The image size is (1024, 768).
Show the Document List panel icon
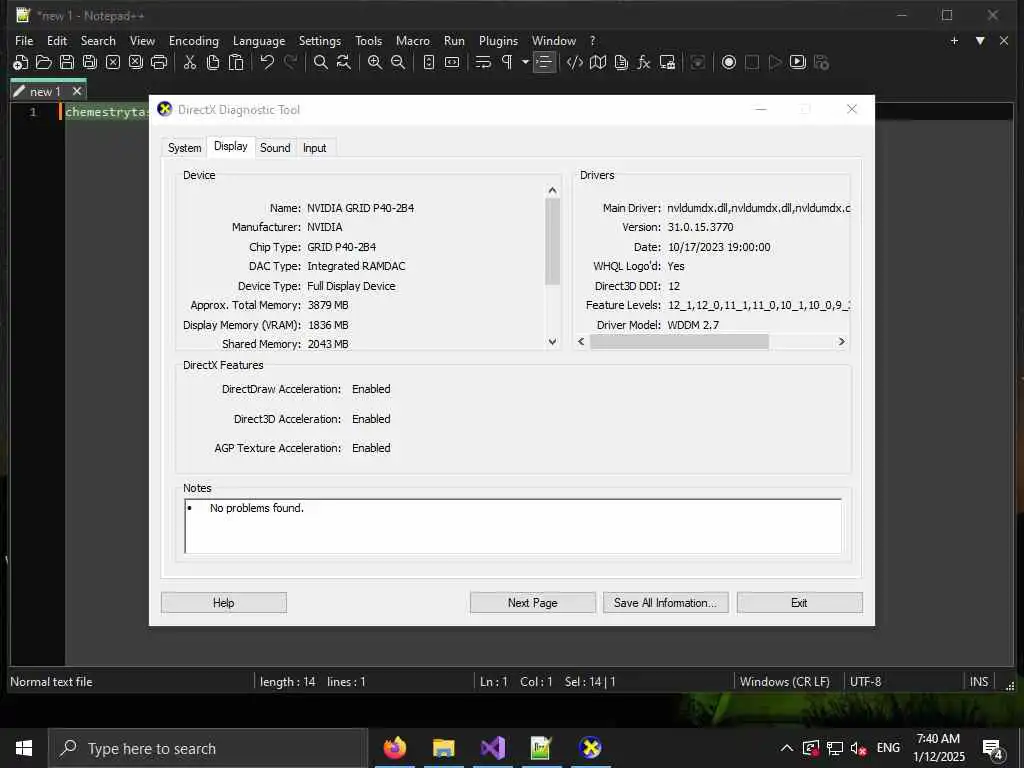point(621,63)
